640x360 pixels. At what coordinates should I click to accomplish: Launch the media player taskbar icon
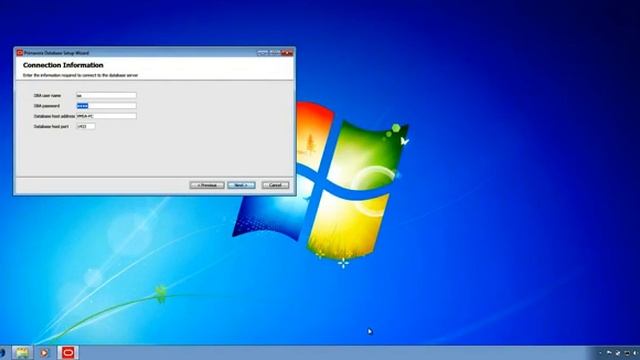tap(44, 353)
